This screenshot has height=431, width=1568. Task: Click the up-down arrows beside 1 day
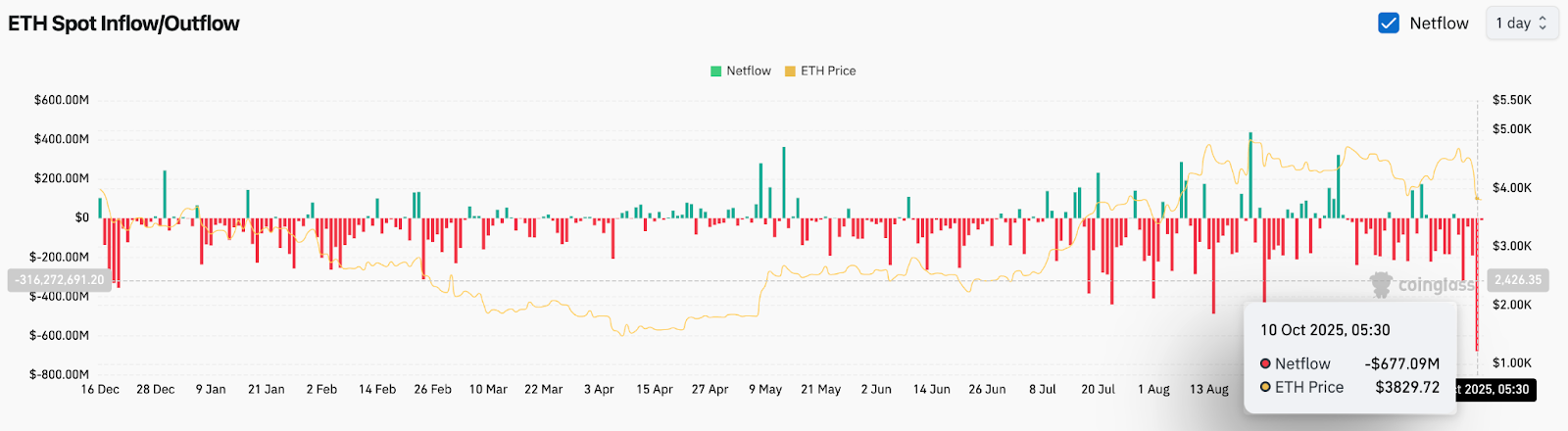pyautogui.click(x=1543, y=24)
